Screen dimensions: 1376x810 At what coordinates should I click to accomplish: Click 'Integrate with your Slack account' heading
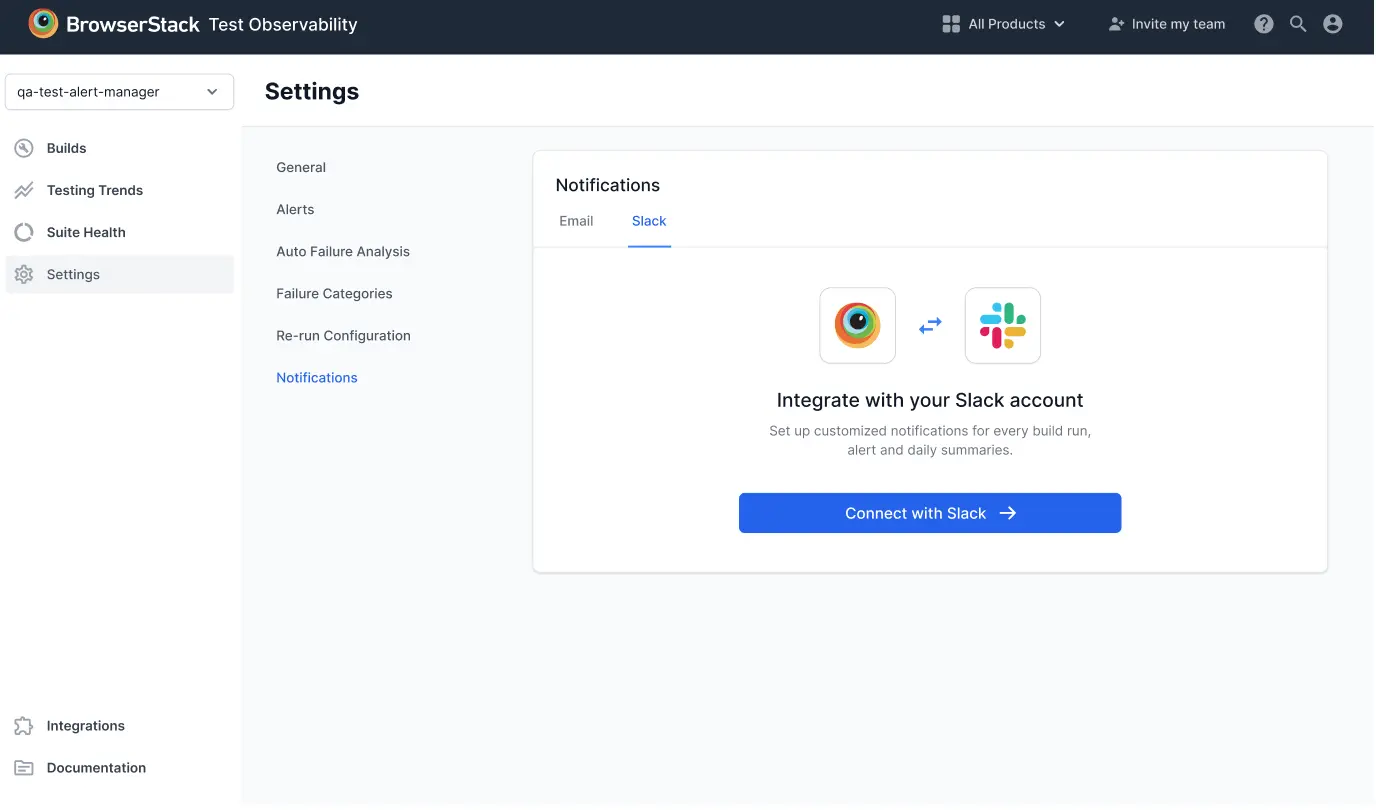(930, 400)
